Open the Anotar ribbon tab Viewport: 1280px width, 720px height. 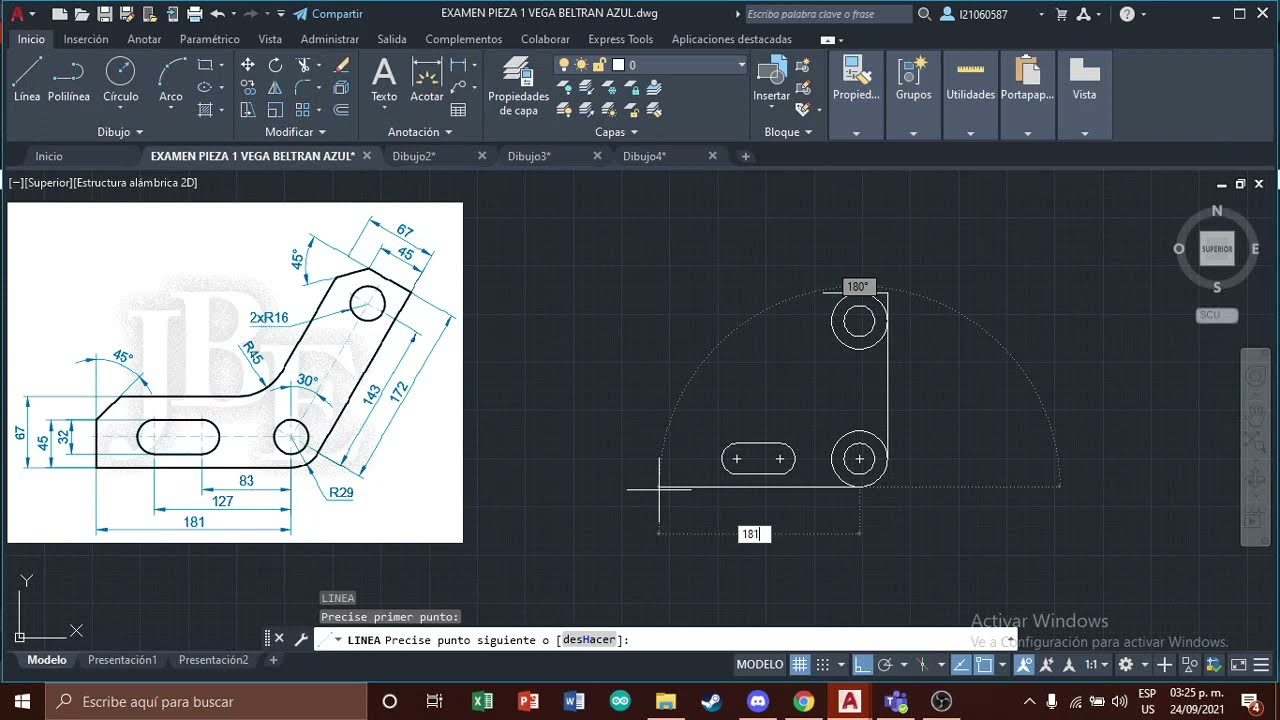144,39
